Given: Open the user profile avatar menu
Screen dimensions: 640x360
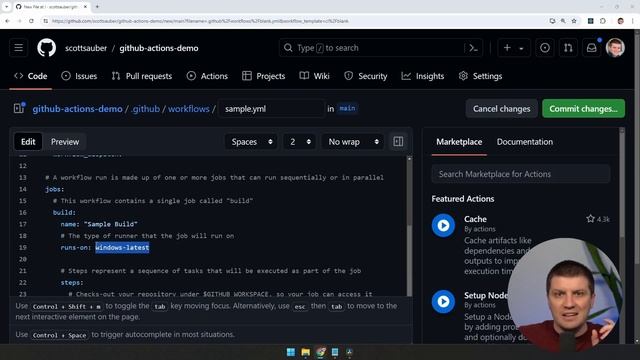Looking at the screenshot, I should [615, 48].
